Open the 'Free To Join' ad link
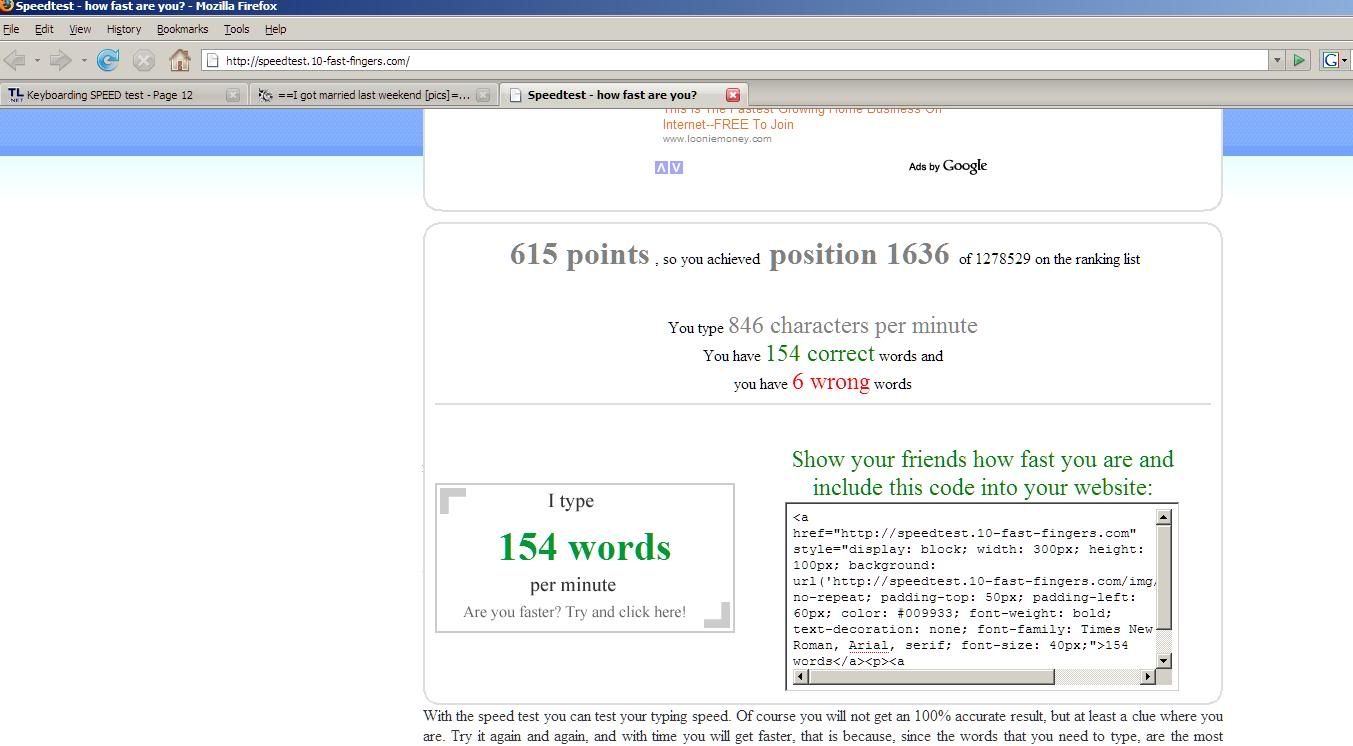 (x=728, y=125)
